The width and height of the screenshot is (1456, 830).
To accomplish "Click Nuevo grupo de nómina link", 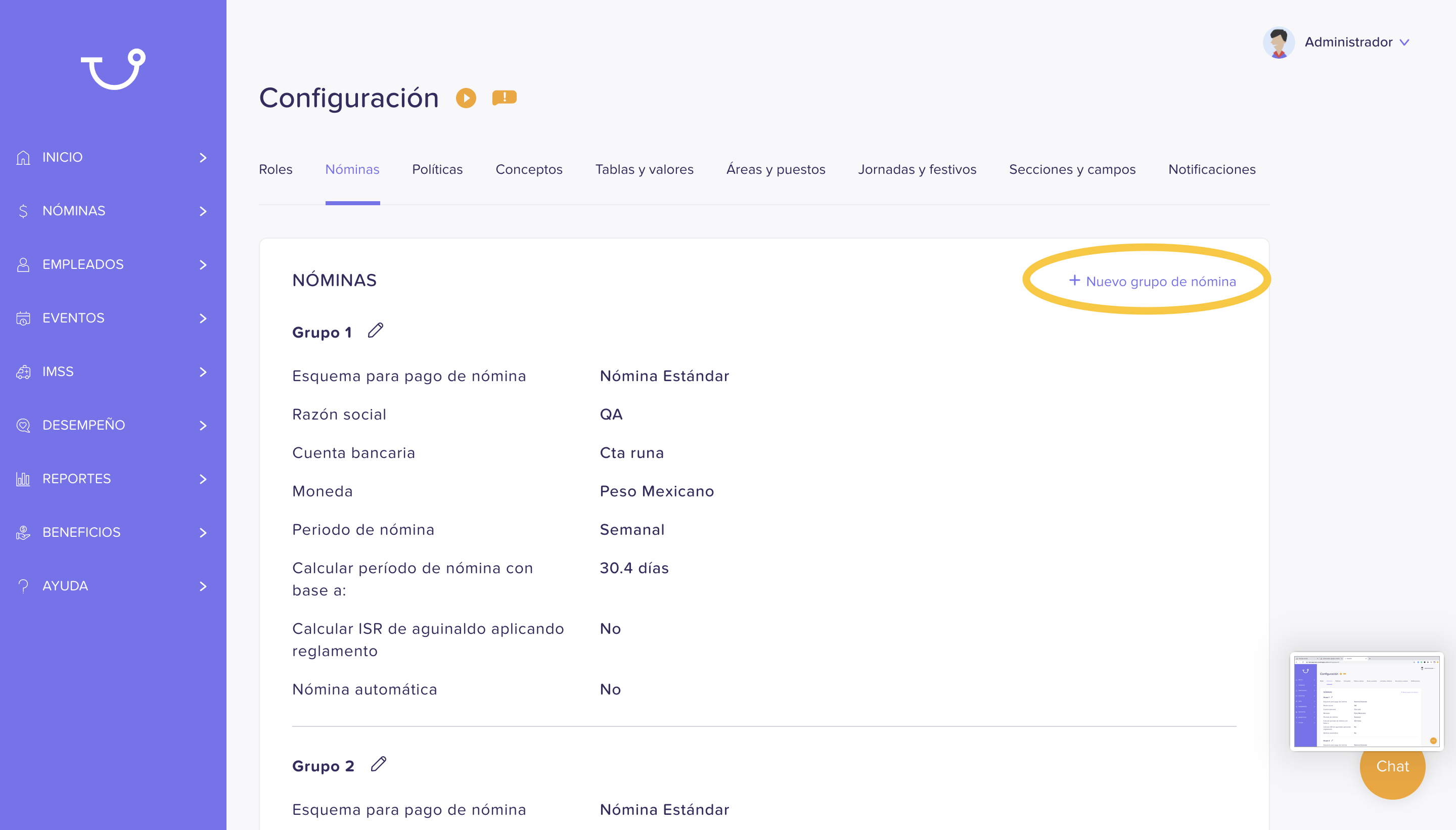I will point(1152,281).
